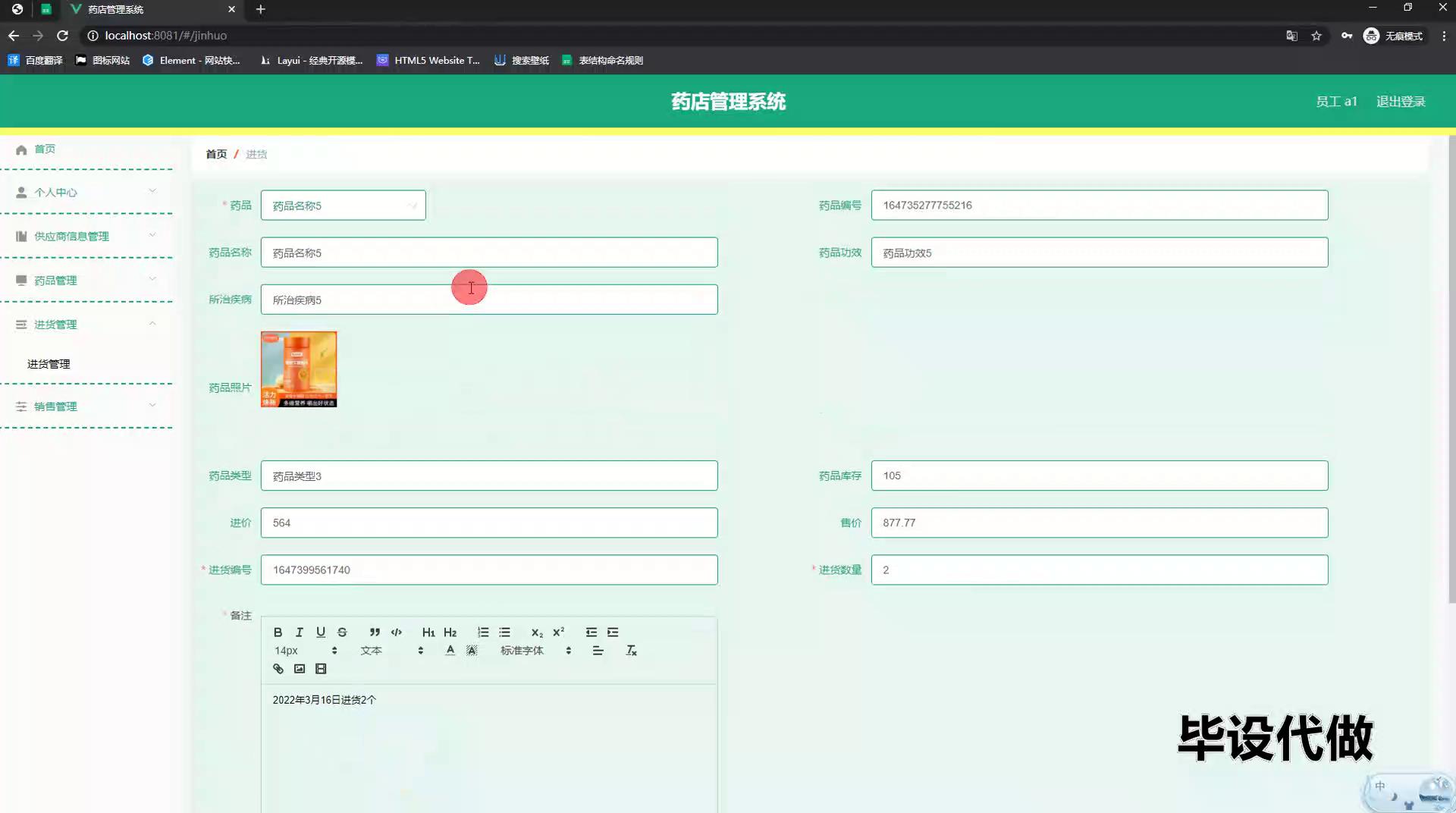The image size is (1456, 813).
Task: Open the text alignment options
Action: coord(598,650)
